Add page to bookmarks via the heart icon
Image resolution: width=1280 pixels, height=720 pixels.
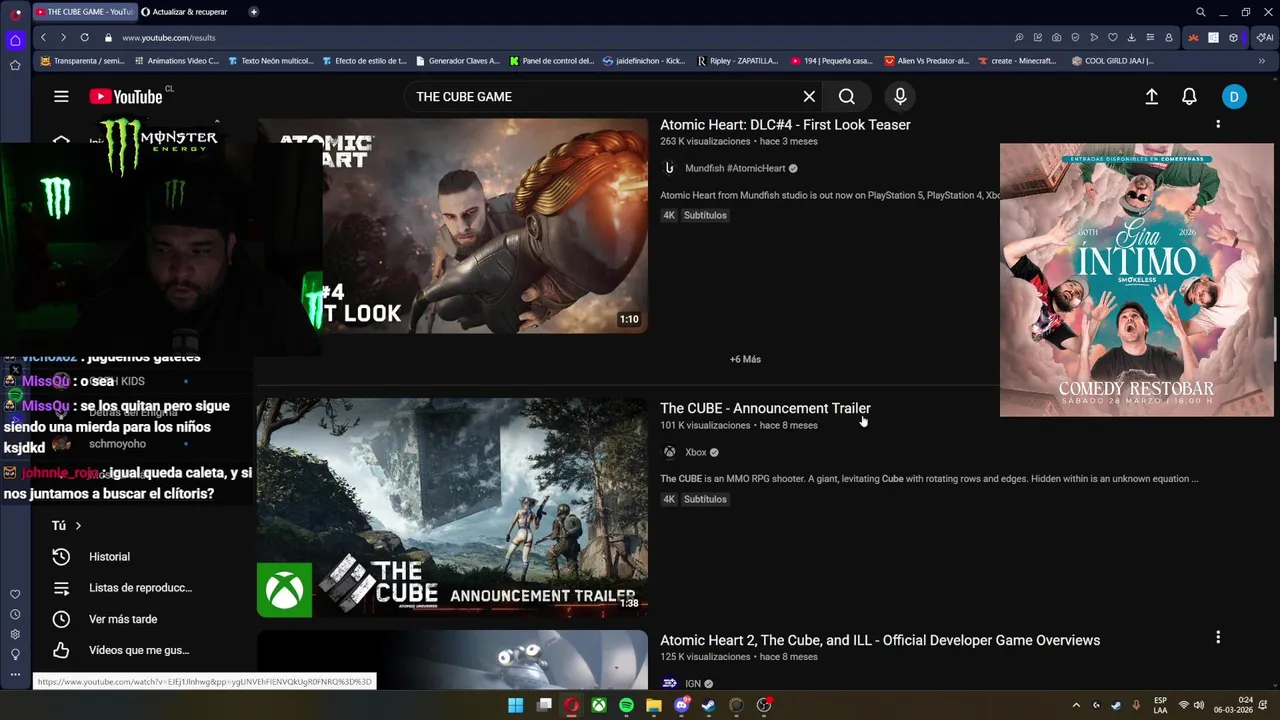click(1113, 38)
